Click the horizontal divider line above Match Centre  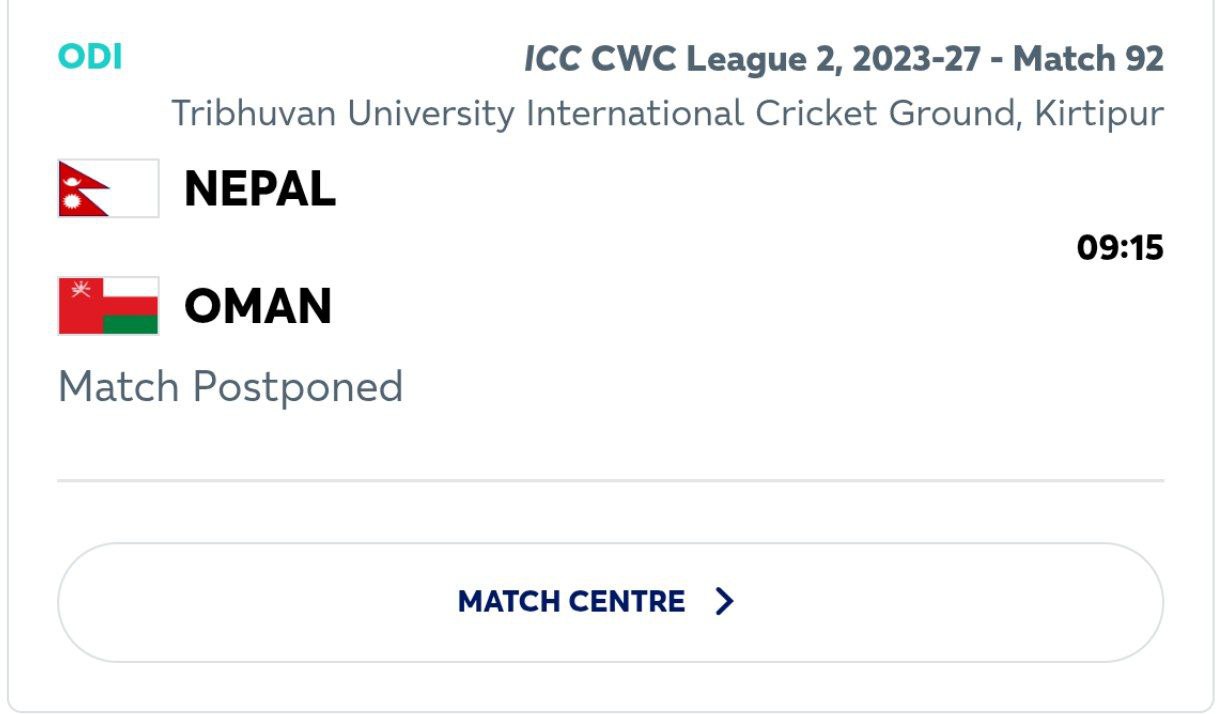pyautogui.click(x=610, y=481)
